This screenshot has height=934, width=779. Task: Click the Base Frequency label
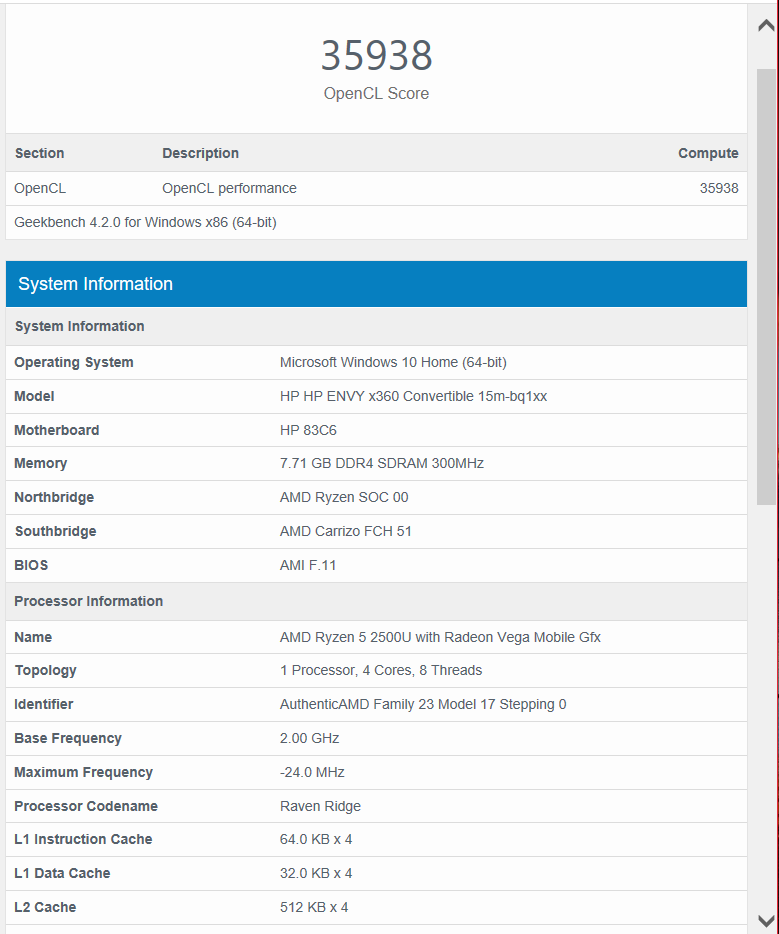68,739
